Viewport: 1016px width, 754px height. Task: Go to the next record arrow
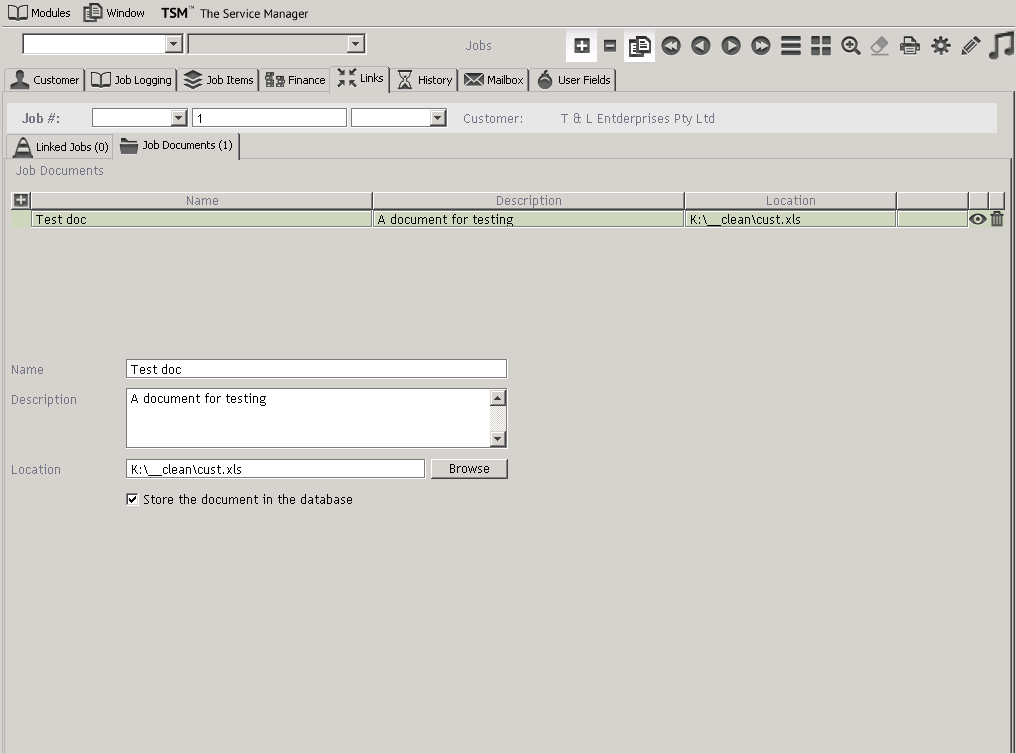coord(731,46)
